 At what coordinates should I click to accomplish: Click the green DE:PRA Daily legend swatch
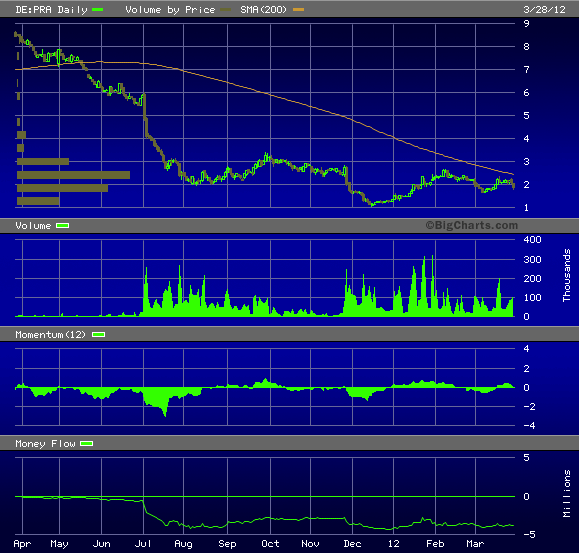coord(97,10)
